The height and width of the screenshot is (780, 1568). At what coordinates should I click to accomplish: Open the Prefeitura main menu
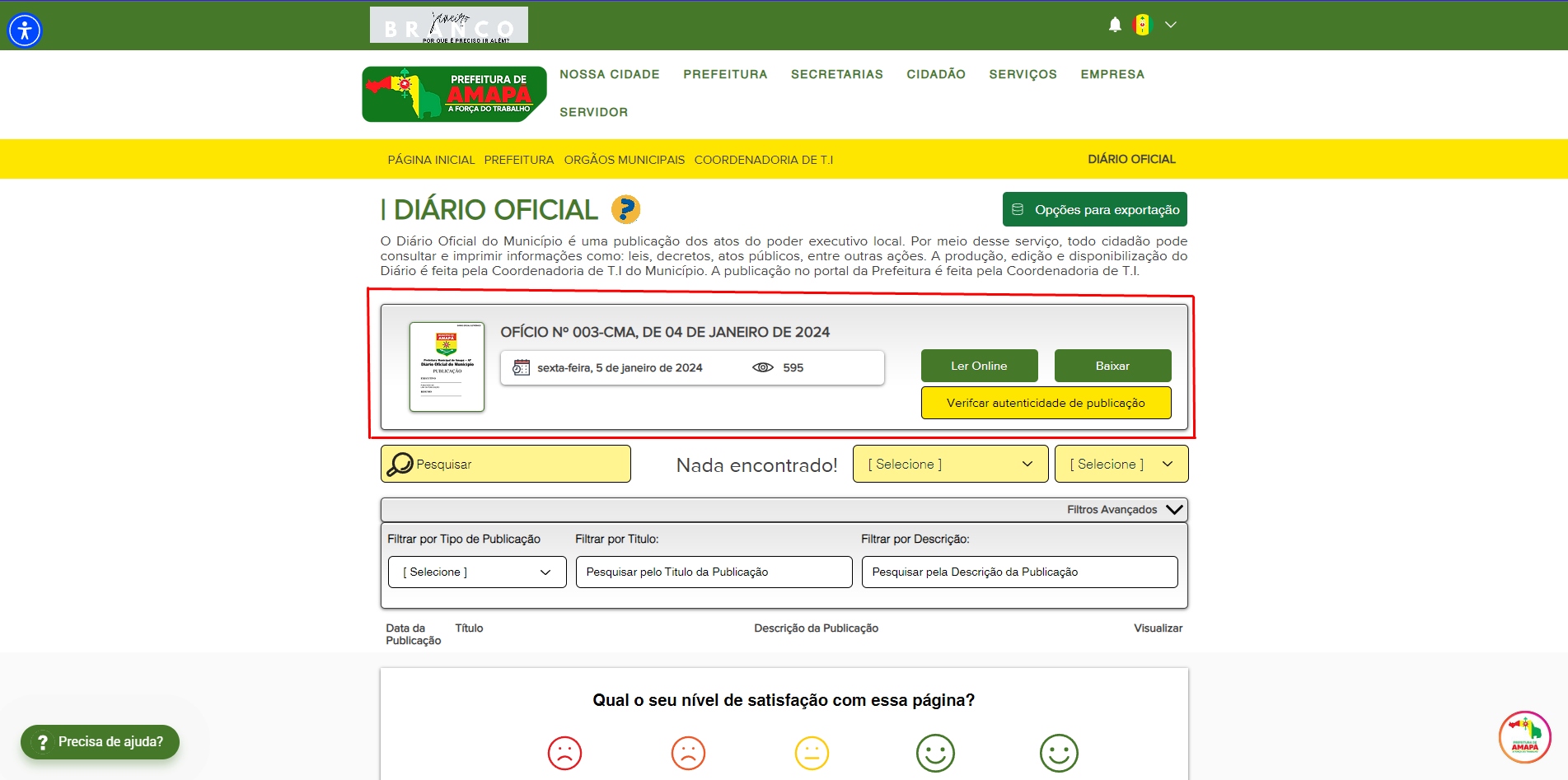click(725, 74)
